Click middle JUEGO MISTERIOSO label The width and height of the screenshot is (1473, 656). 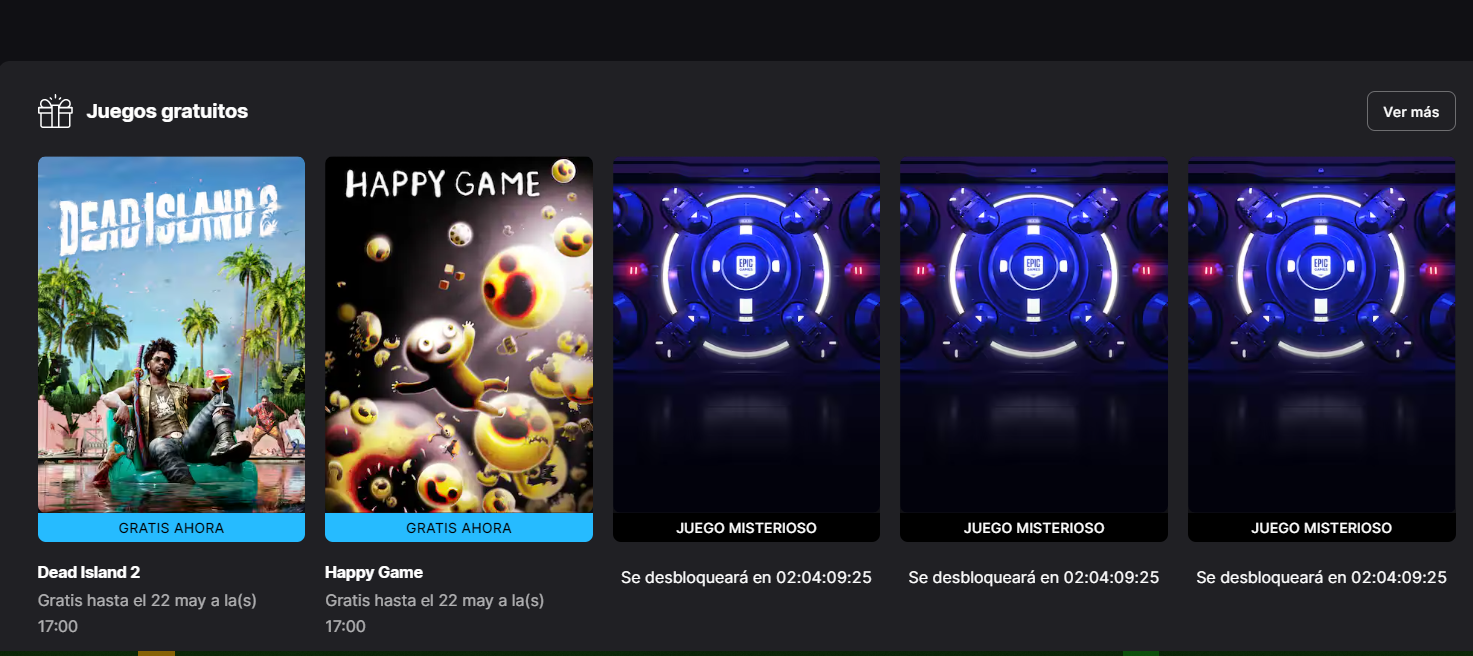(1034, 528)
